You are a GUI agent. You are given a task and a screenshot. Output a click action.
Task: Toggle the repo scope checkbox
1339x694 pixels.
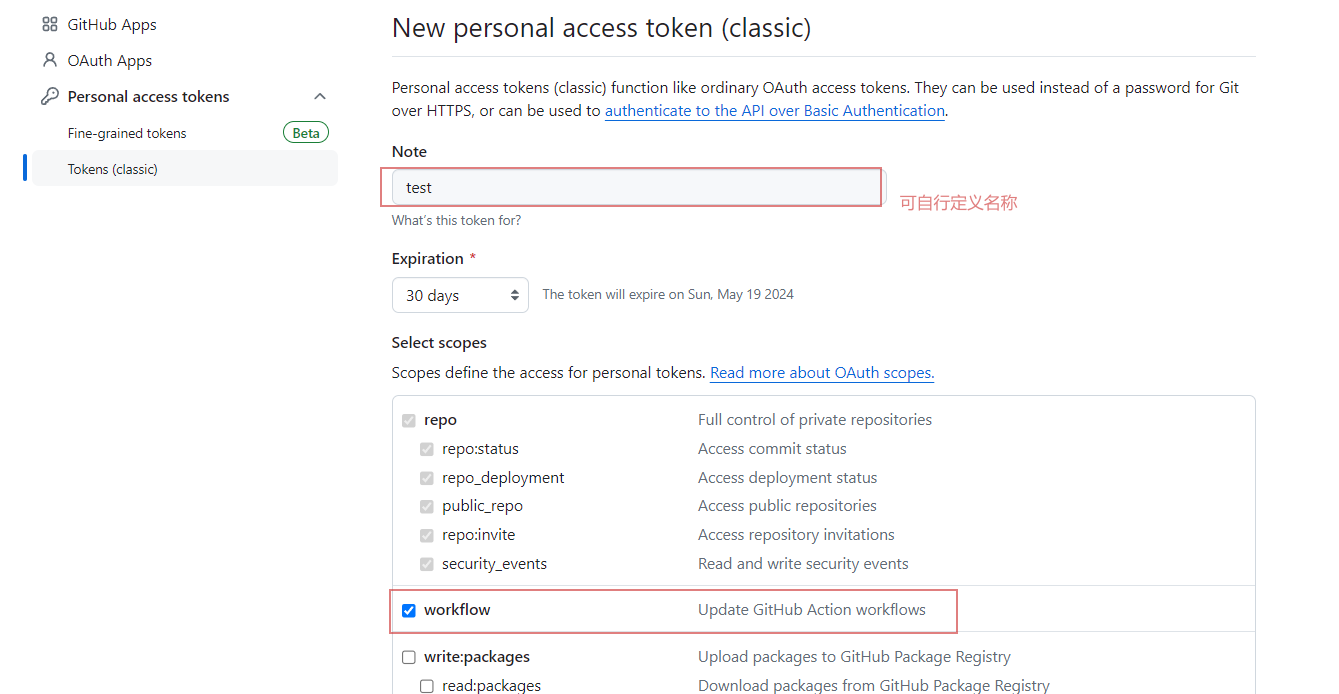(x=409, y=420)
